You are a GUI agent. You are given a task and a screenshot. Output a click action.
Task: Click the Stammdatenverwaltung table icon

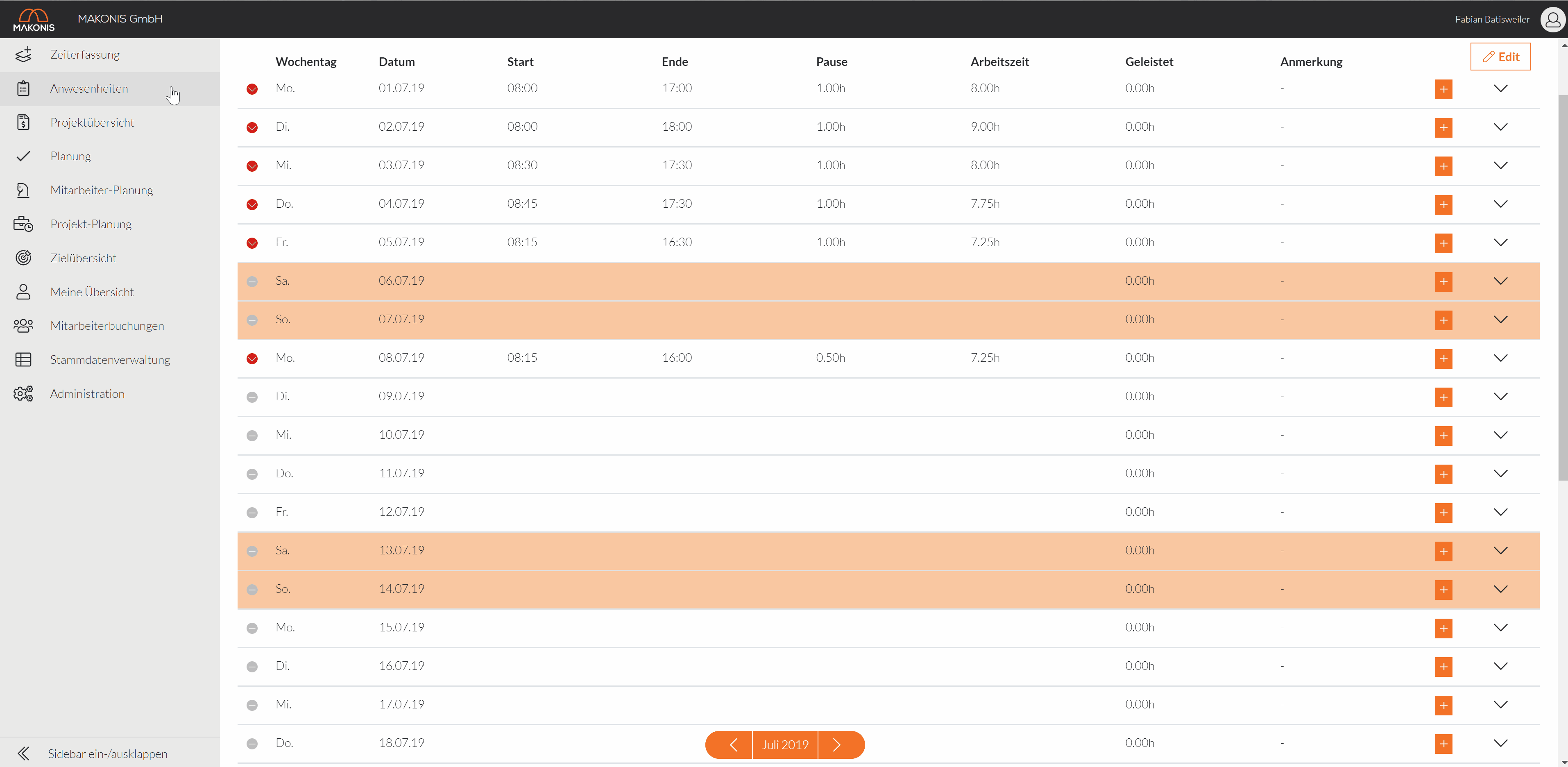pos(23,359)
